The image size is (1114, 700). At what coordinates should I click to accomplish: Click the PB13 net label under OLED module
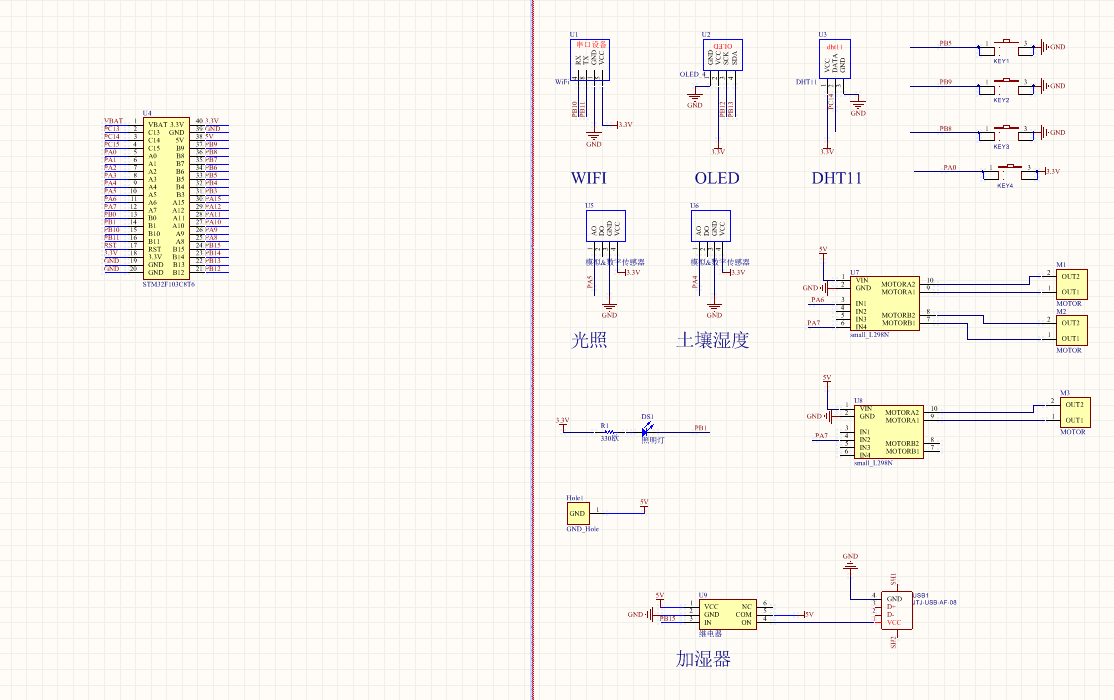click(730, 109)
